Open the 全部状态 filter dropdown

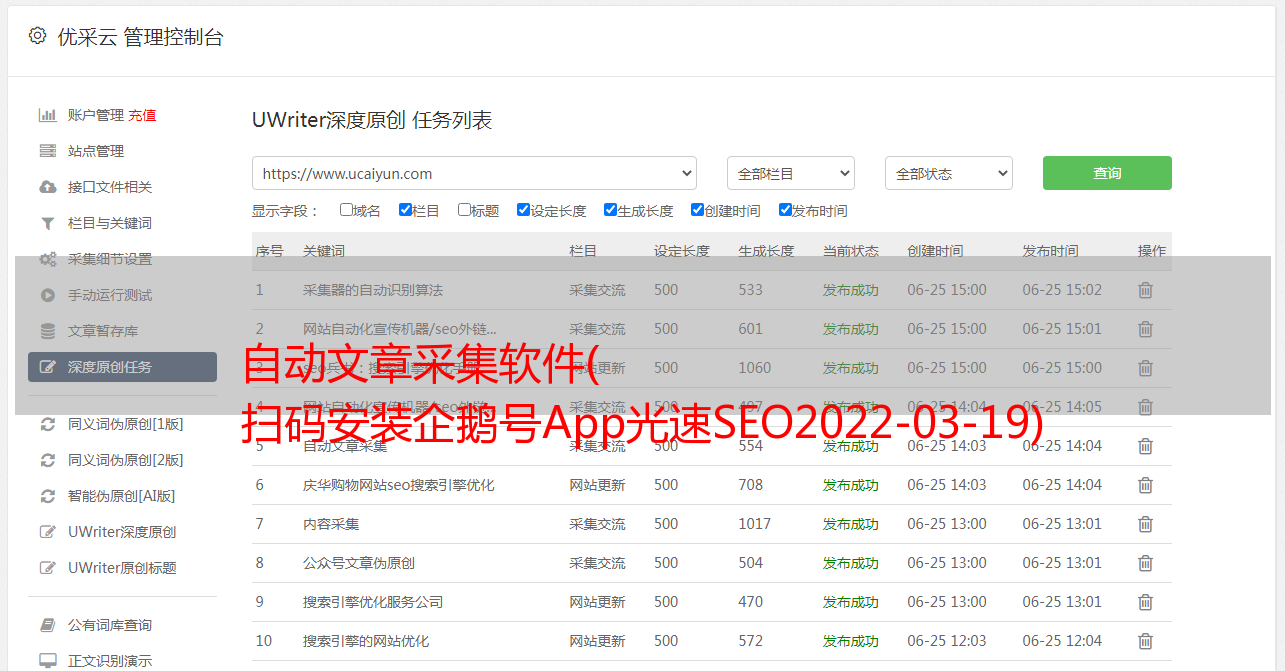948,173
